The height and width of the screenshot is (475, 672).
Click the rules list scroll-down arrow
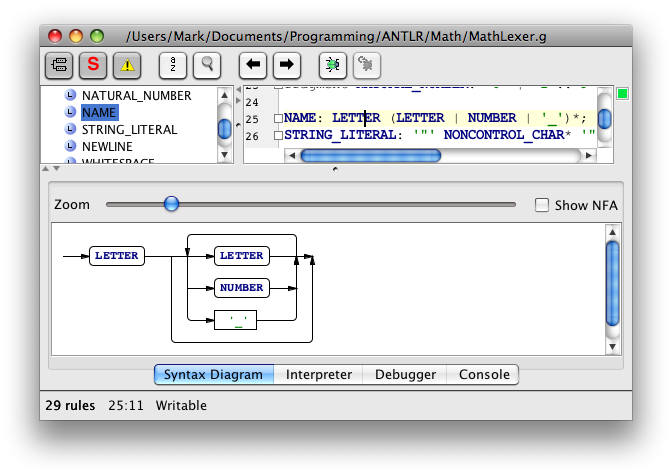[225, 155]
